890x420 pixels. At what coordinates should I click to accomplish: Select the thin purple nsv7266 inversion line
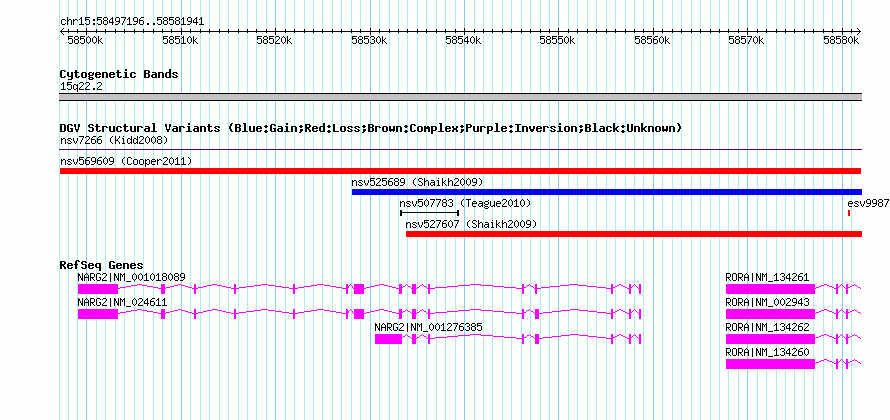pyautogui.click(x=460, y=150)
